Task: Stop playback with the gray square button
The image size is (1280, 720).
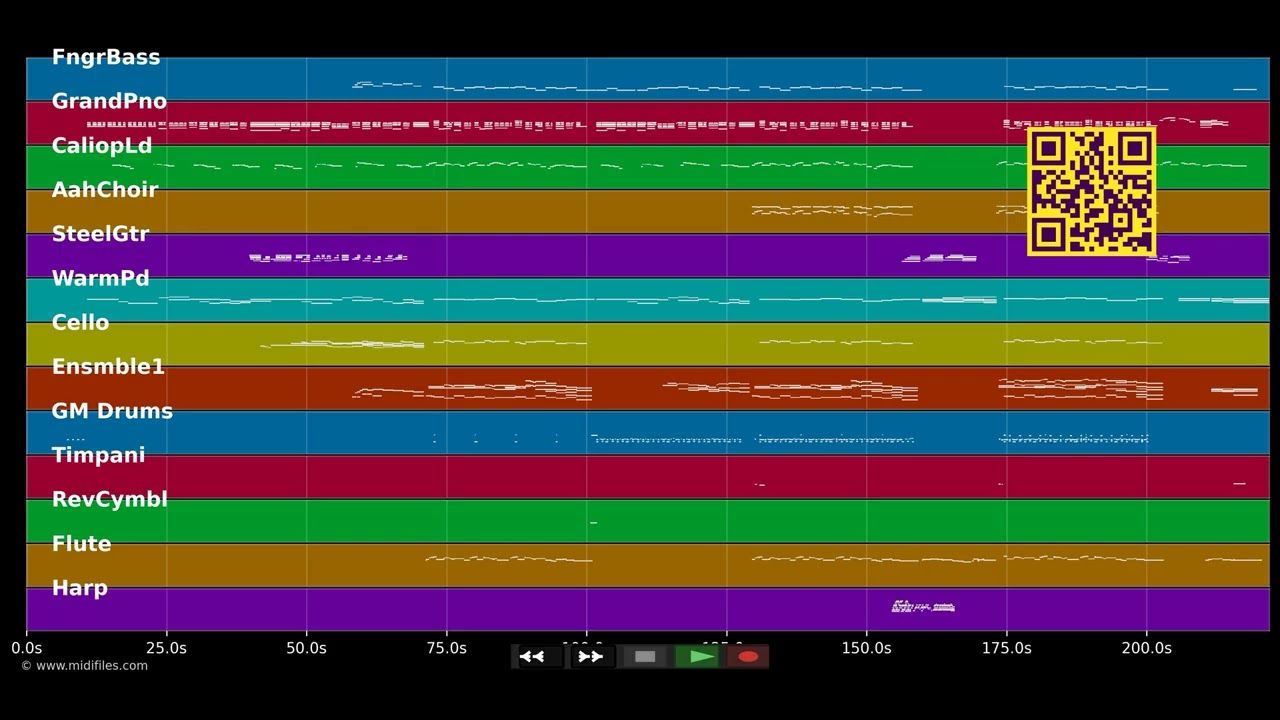Action: 645,657
